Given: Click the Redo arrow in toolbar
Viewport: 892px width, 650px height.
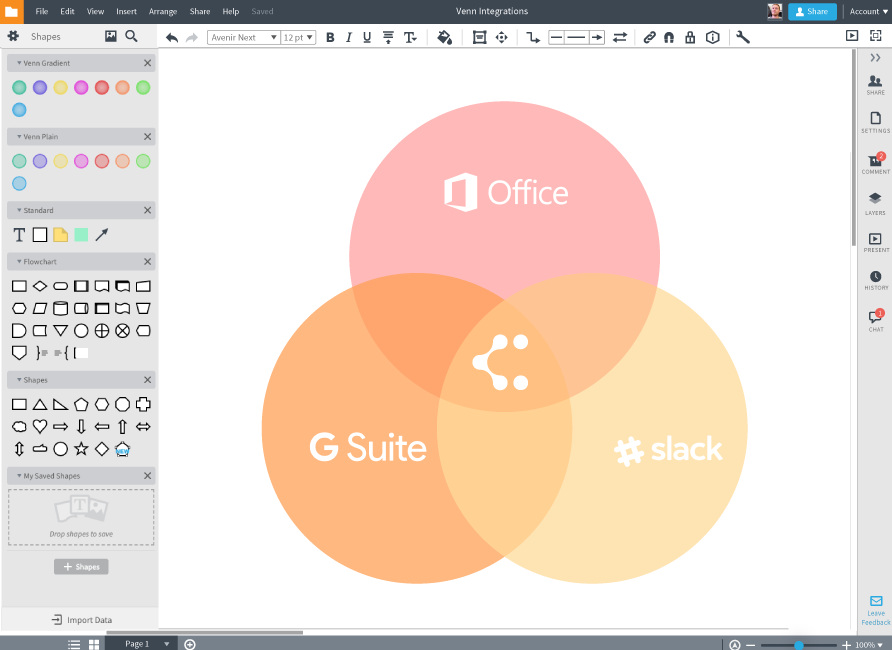Looking at the screenshot, I should (192, 38).
